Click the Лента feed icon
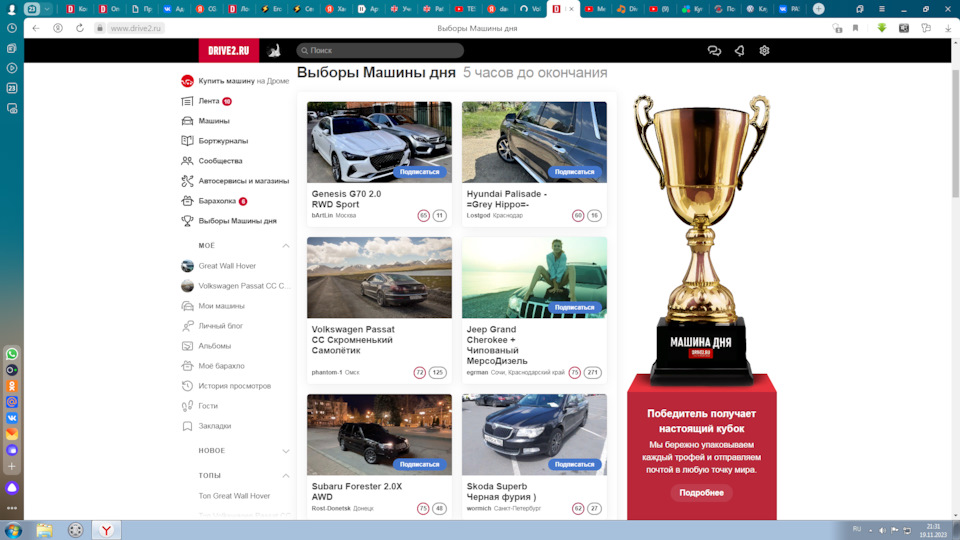Viewport: 960px width, 540px height. (187, 101)
